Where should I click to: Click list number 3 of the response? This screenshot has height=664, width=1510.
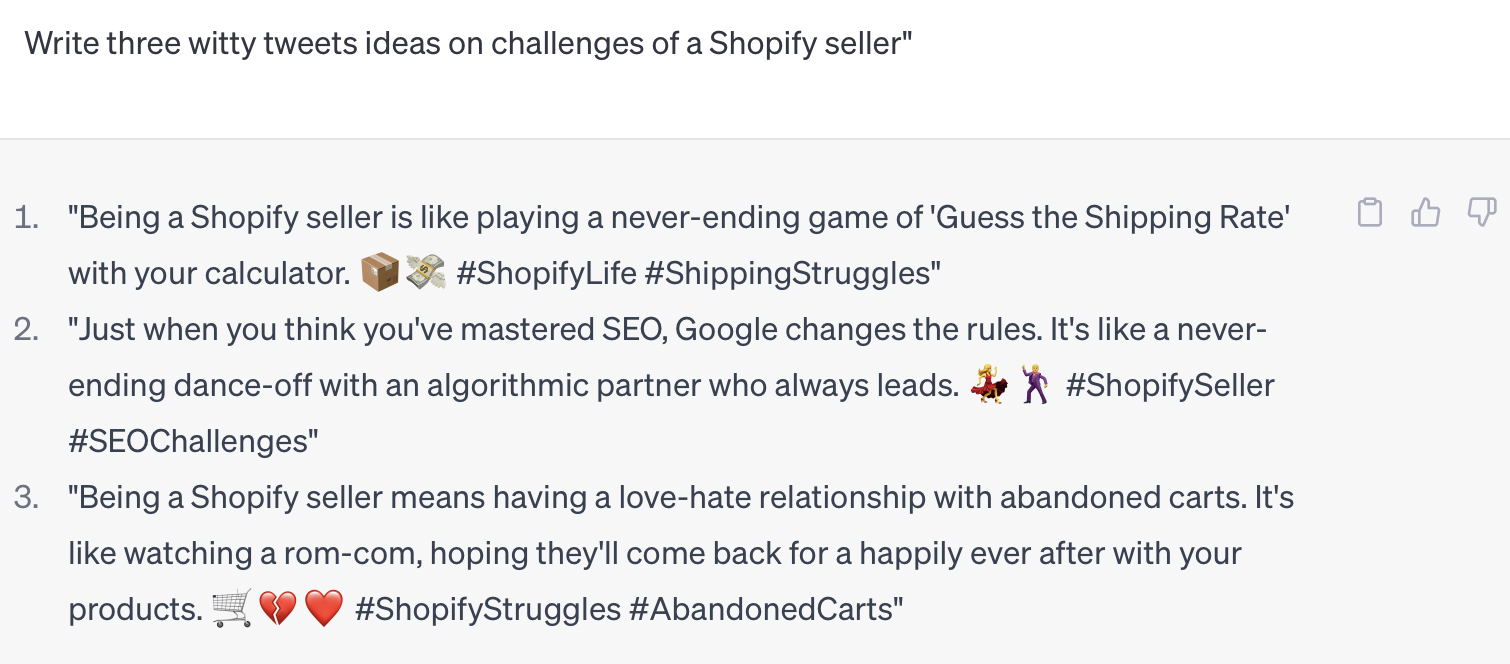[27, 497]
